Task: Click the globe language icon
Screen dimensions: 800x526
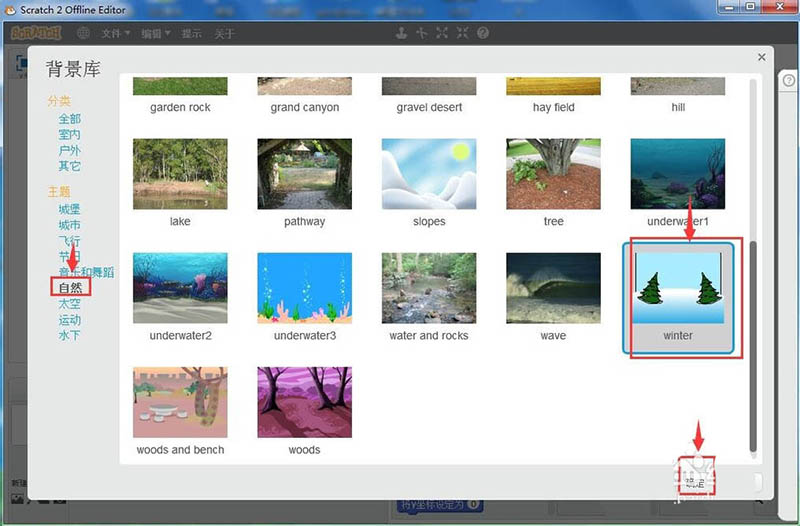Action: click(x=83, y=33)
